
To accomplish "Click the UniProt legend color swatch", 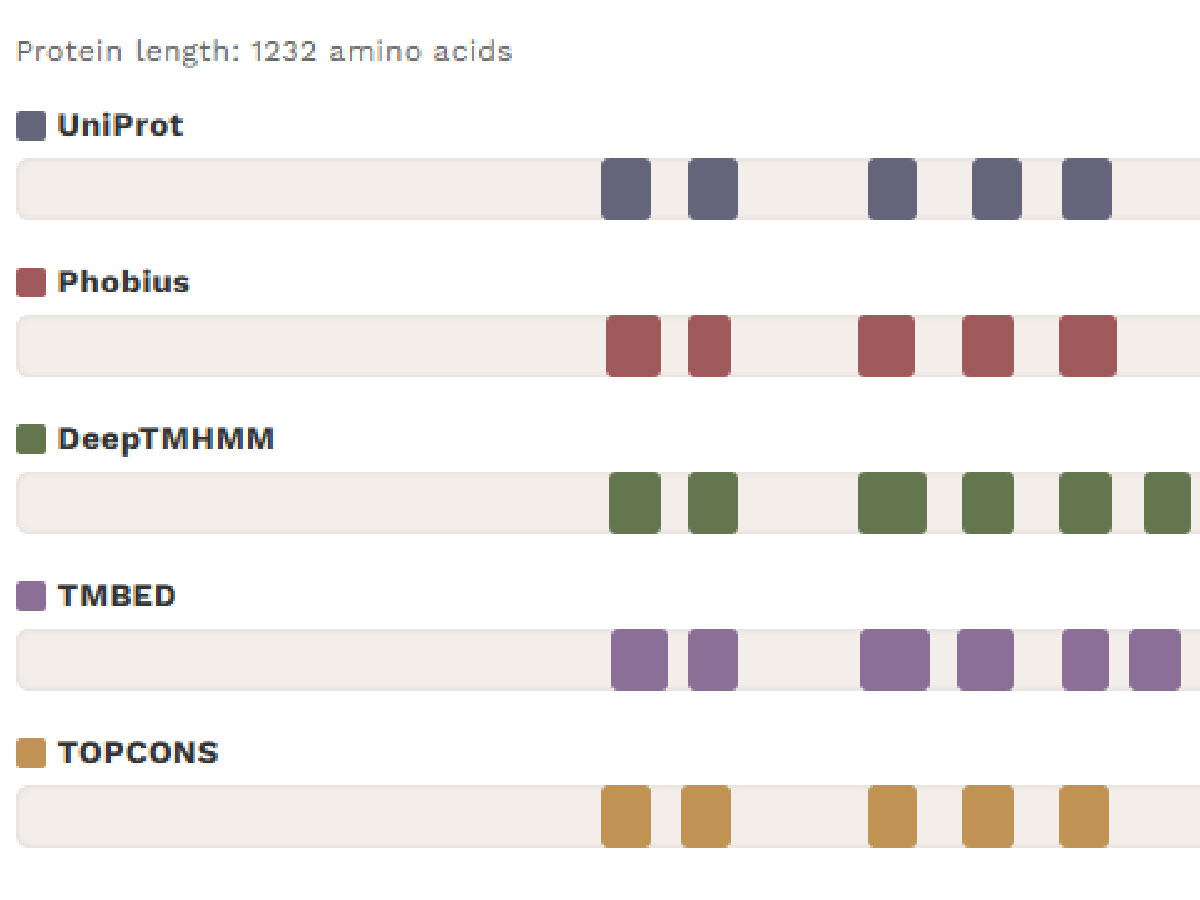I will point(31,126).
